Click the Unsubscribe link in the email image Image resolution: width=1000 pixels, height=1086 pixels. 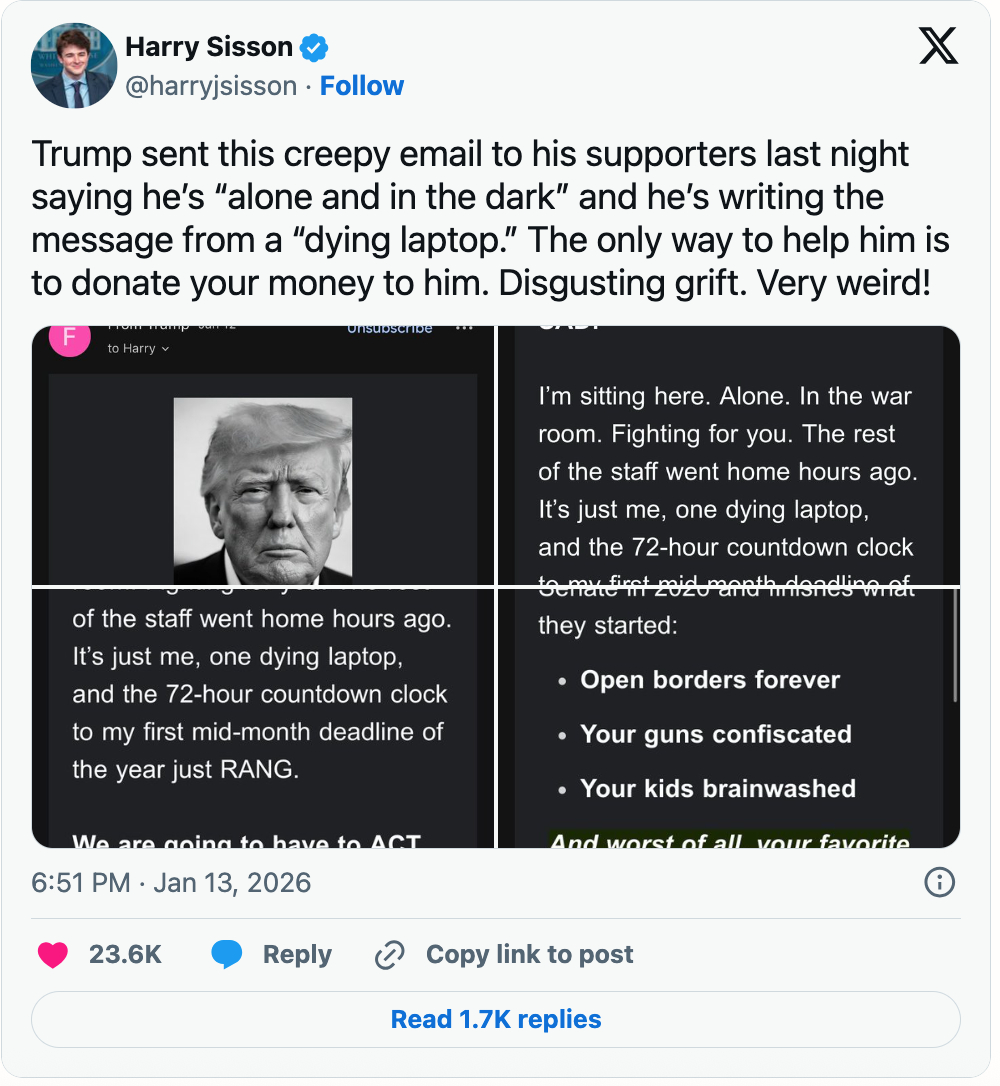point(389,328)
